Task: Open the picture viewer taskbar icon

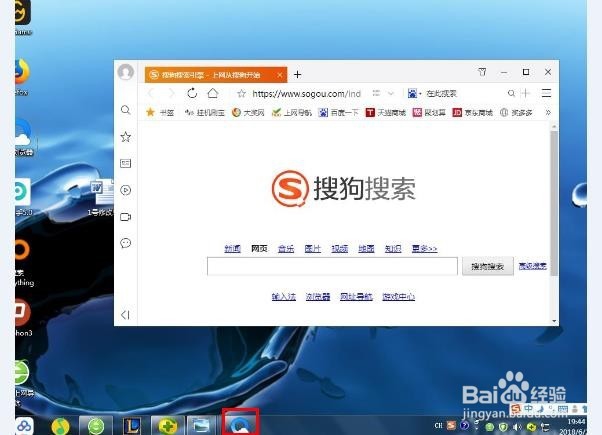Action: click(x=201, y=426)
